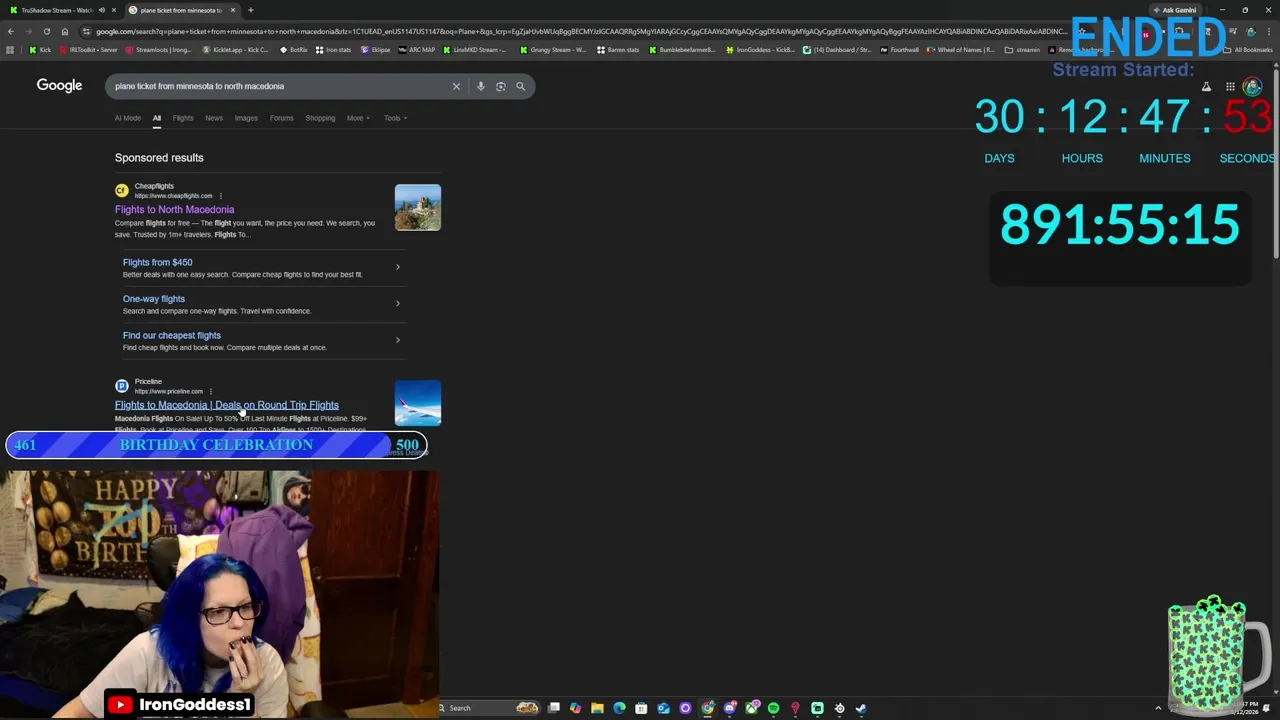Open the Cheapflights ad thumbnail image
1280x720 pixels.
pos(417,207)
